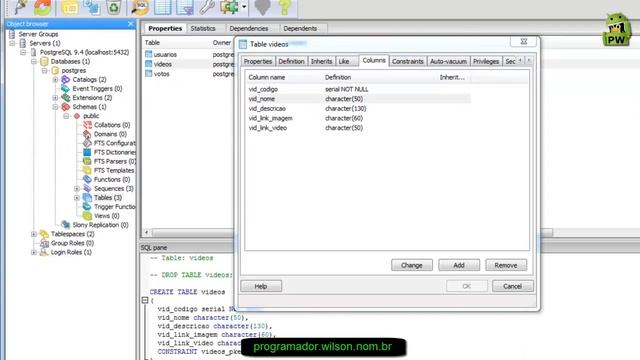
Task: Click the yellow Properties toolbar icon
Action: point(70,7)
